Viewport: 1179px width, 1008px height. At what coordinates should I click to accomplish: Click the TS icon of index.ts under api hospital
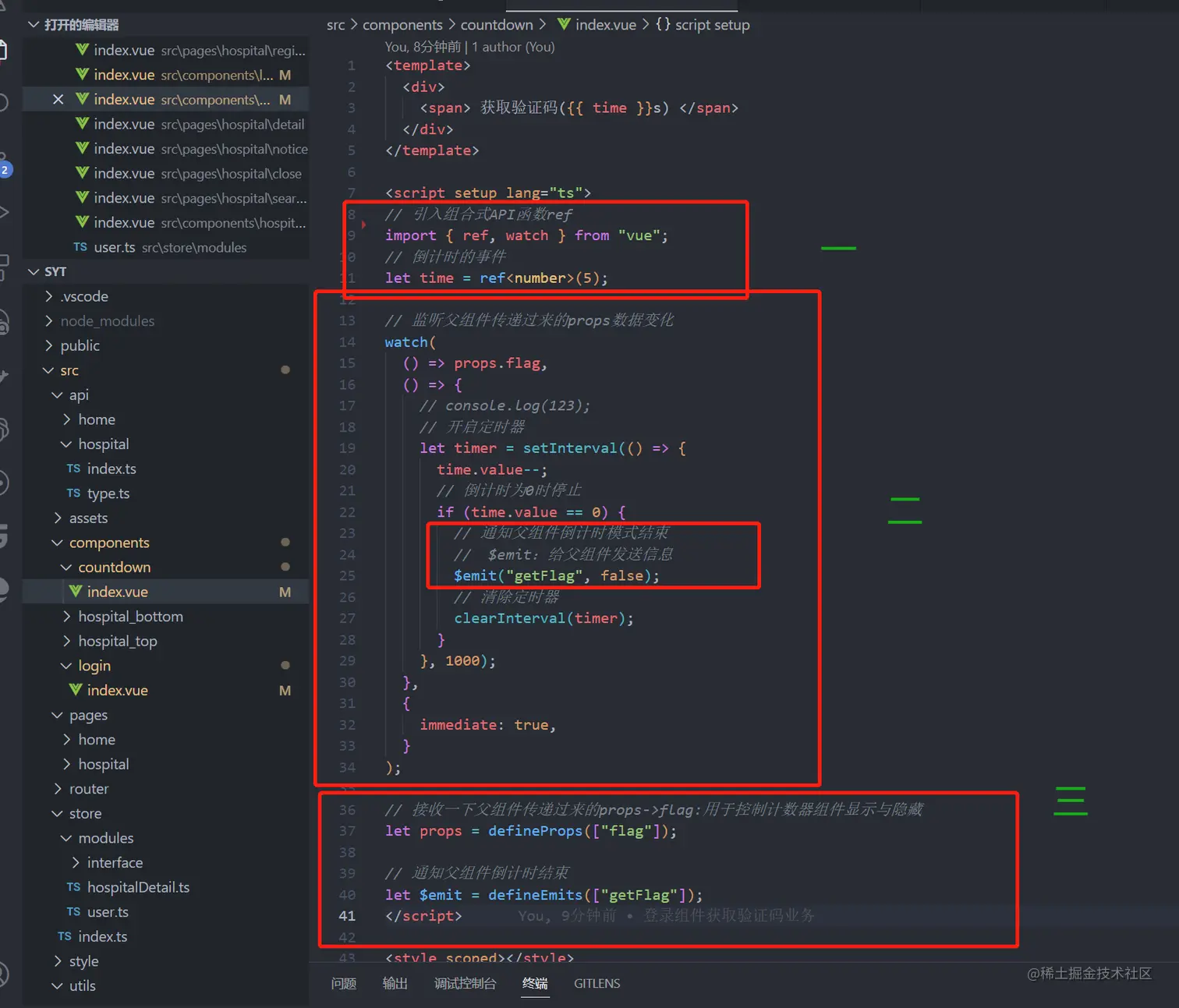click(73, 469)
